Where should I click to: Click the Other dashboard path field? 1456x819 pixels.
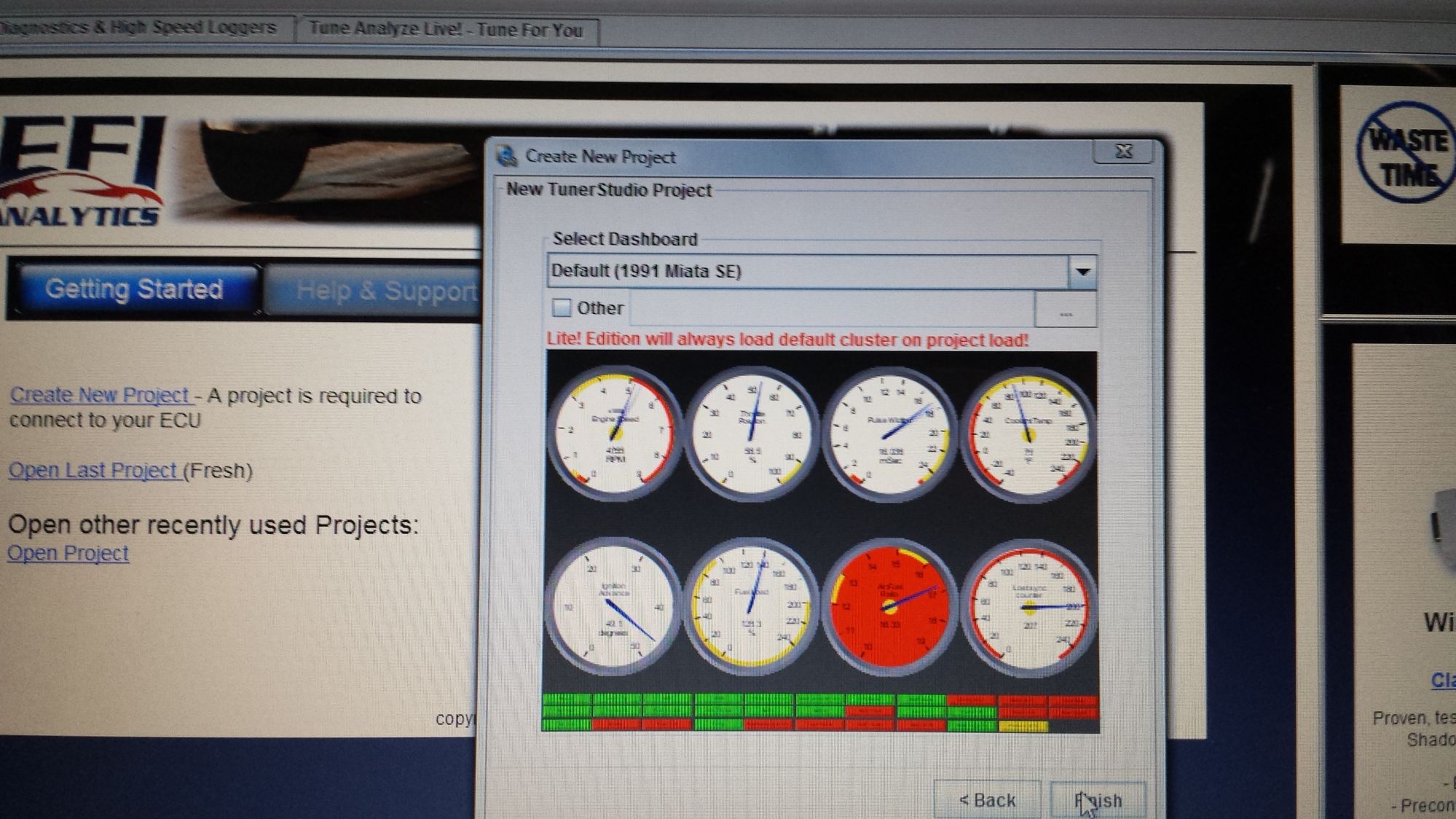tap(830, 309)
